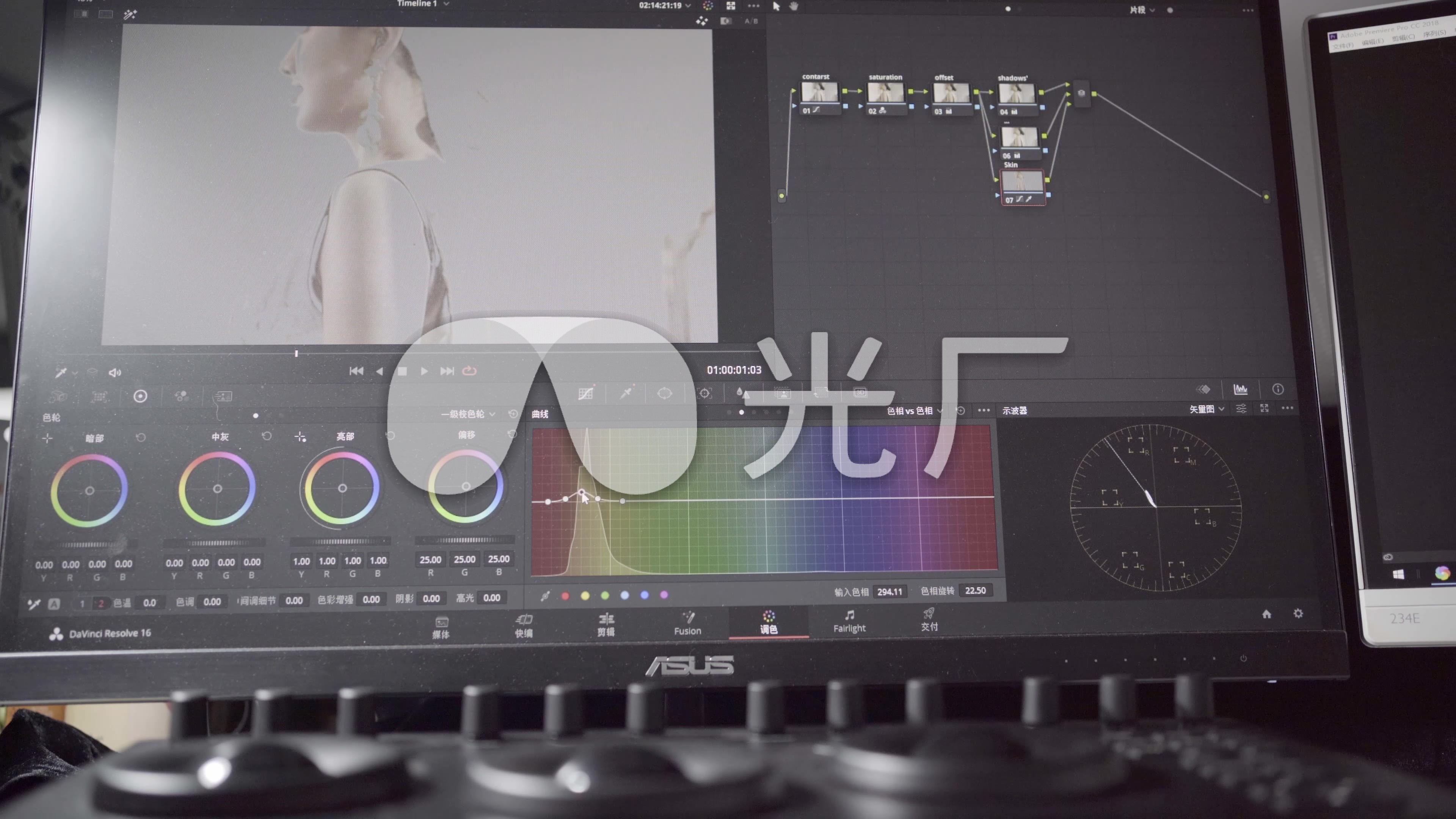
Task: Open the Info panel icon
Action: [x=1278, y=389]
